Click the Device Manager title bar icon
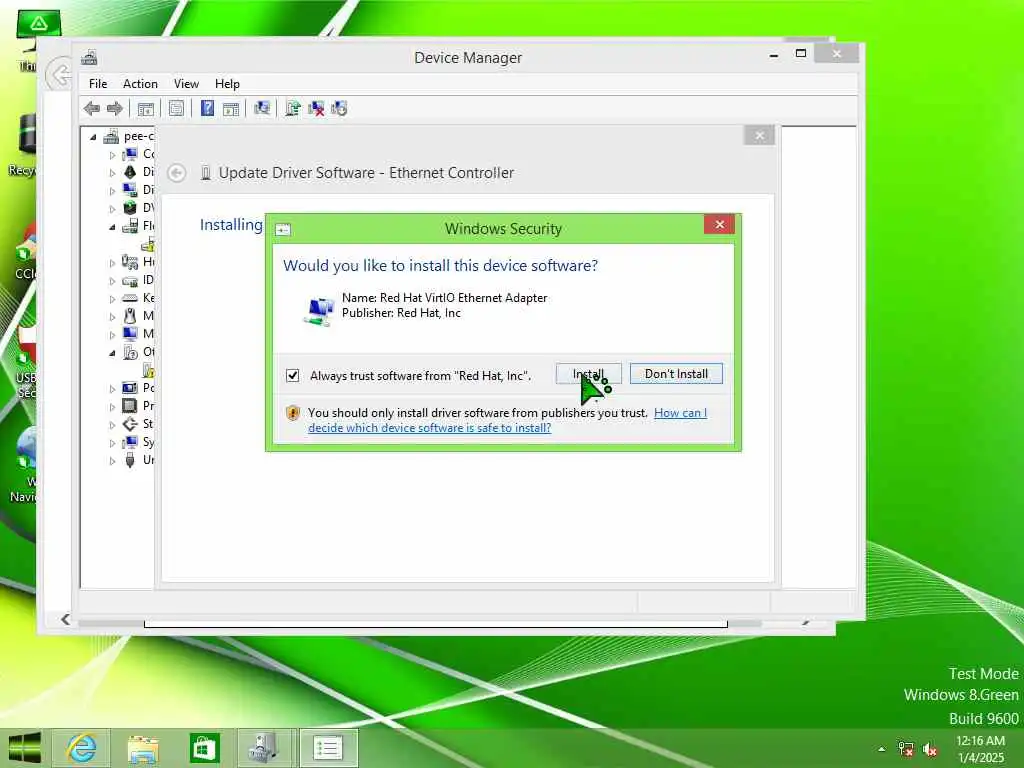The height and width of the screenshot is (768, 1024). click(89, 57)
